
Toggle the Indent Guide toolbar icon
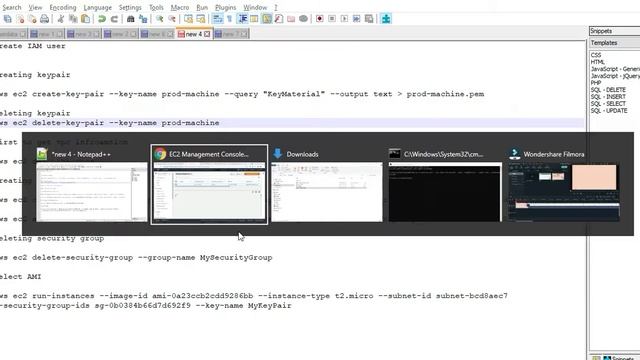tap(242, 19)
